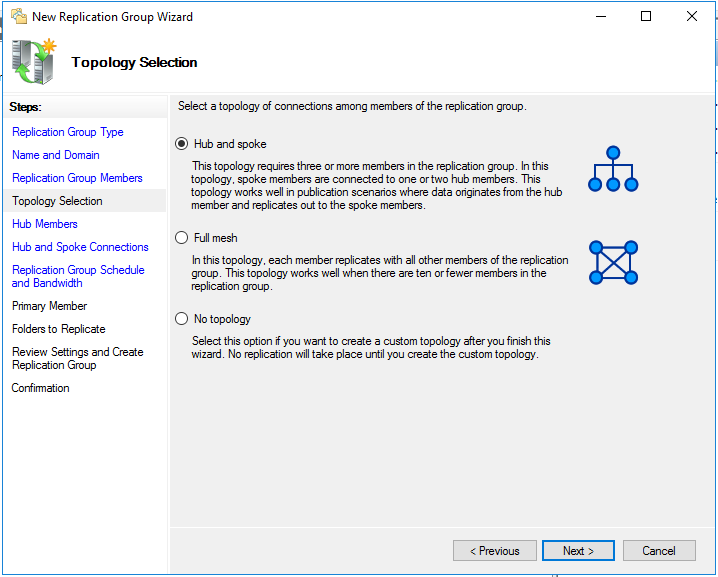Click the Steps: header label

tap(26, 107)
